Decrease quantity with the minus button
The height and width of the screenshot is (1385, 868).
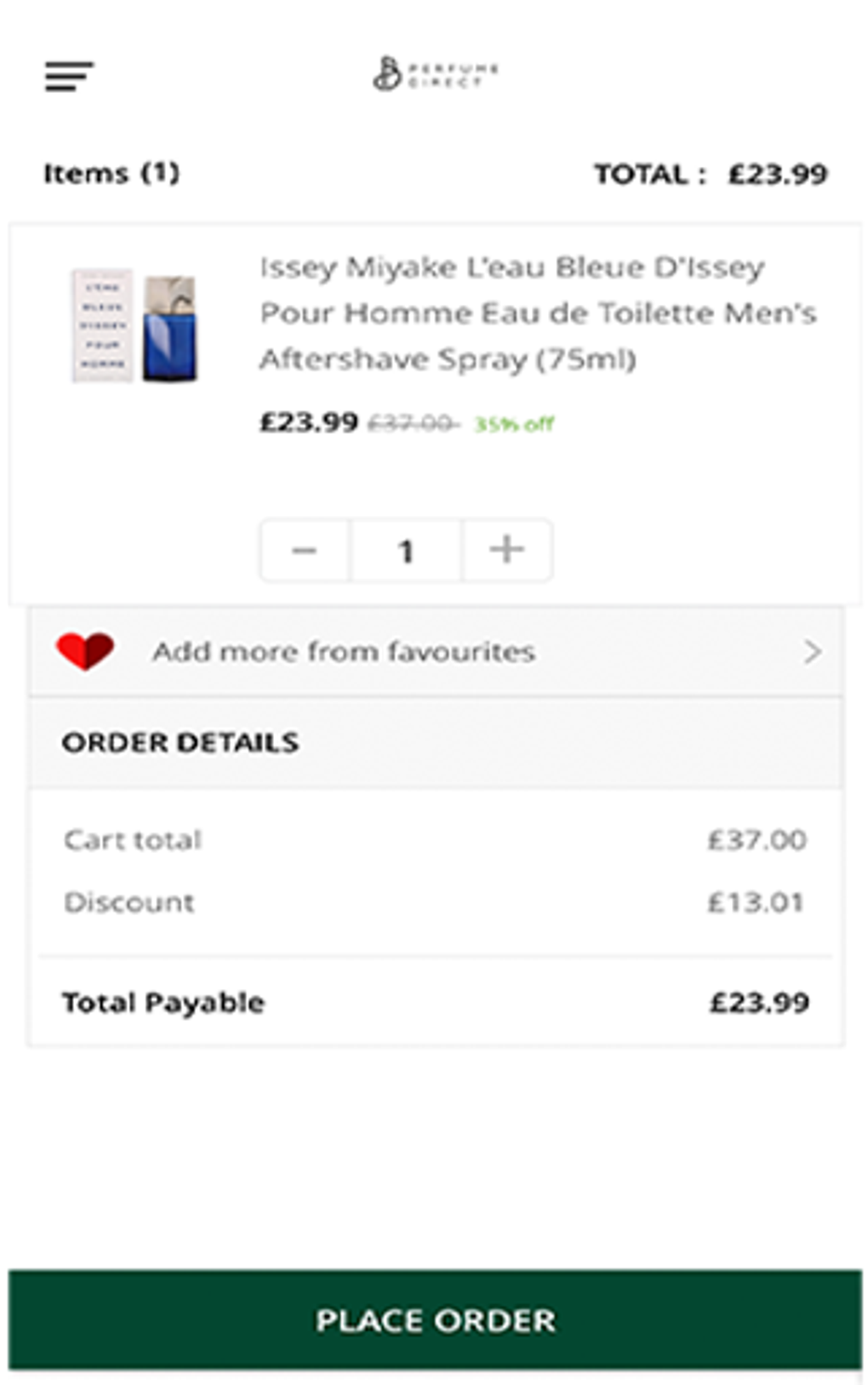coord(305,551)
